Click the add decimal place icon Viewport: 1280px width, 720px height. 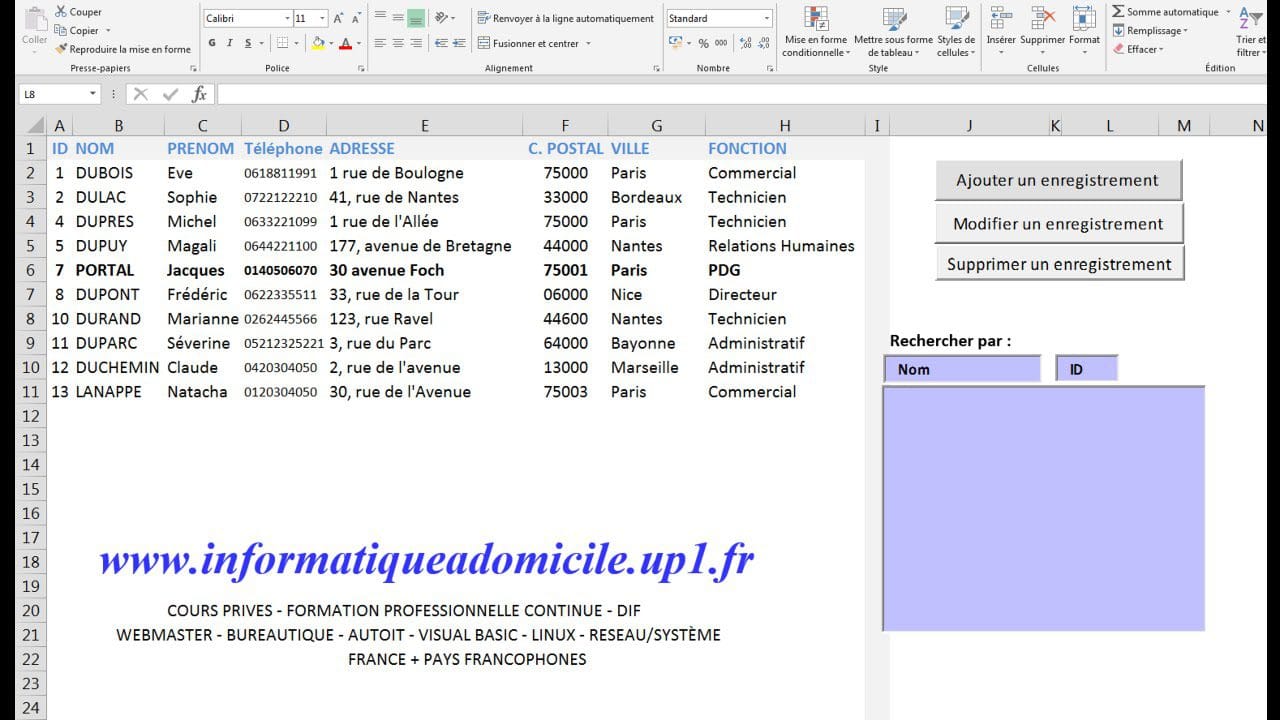coord(746,43)
